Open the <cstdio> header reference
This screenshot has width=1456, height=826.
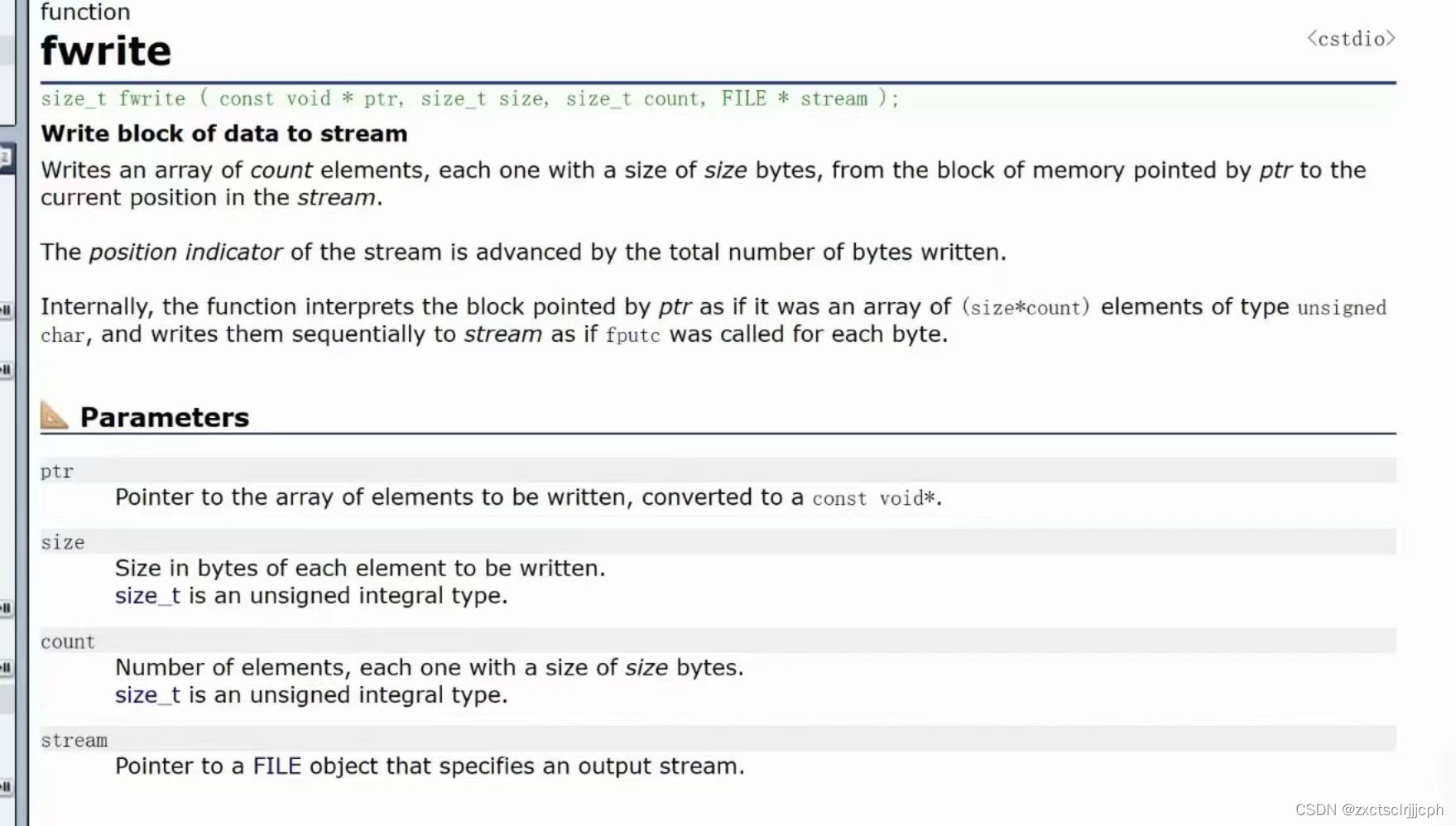pyautogui.click(x=1351, y=39)
